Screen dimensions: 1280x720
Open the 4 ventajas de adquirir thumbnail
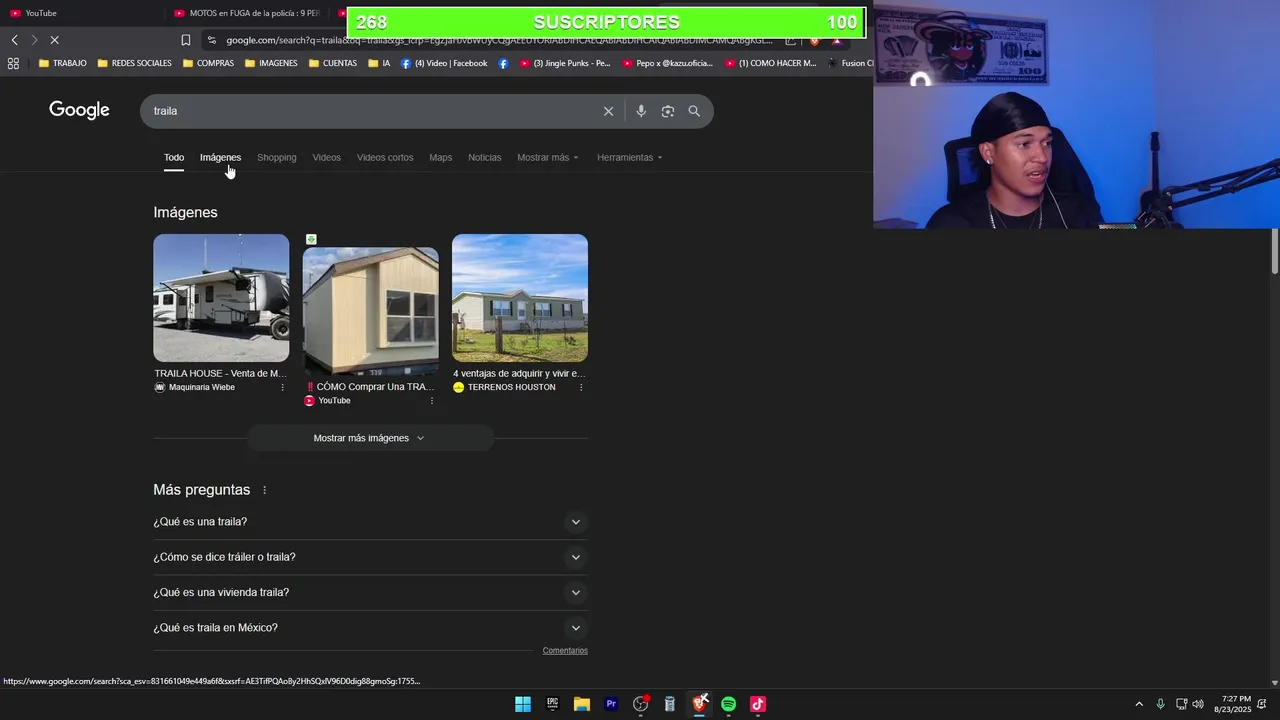pos(520,298)
